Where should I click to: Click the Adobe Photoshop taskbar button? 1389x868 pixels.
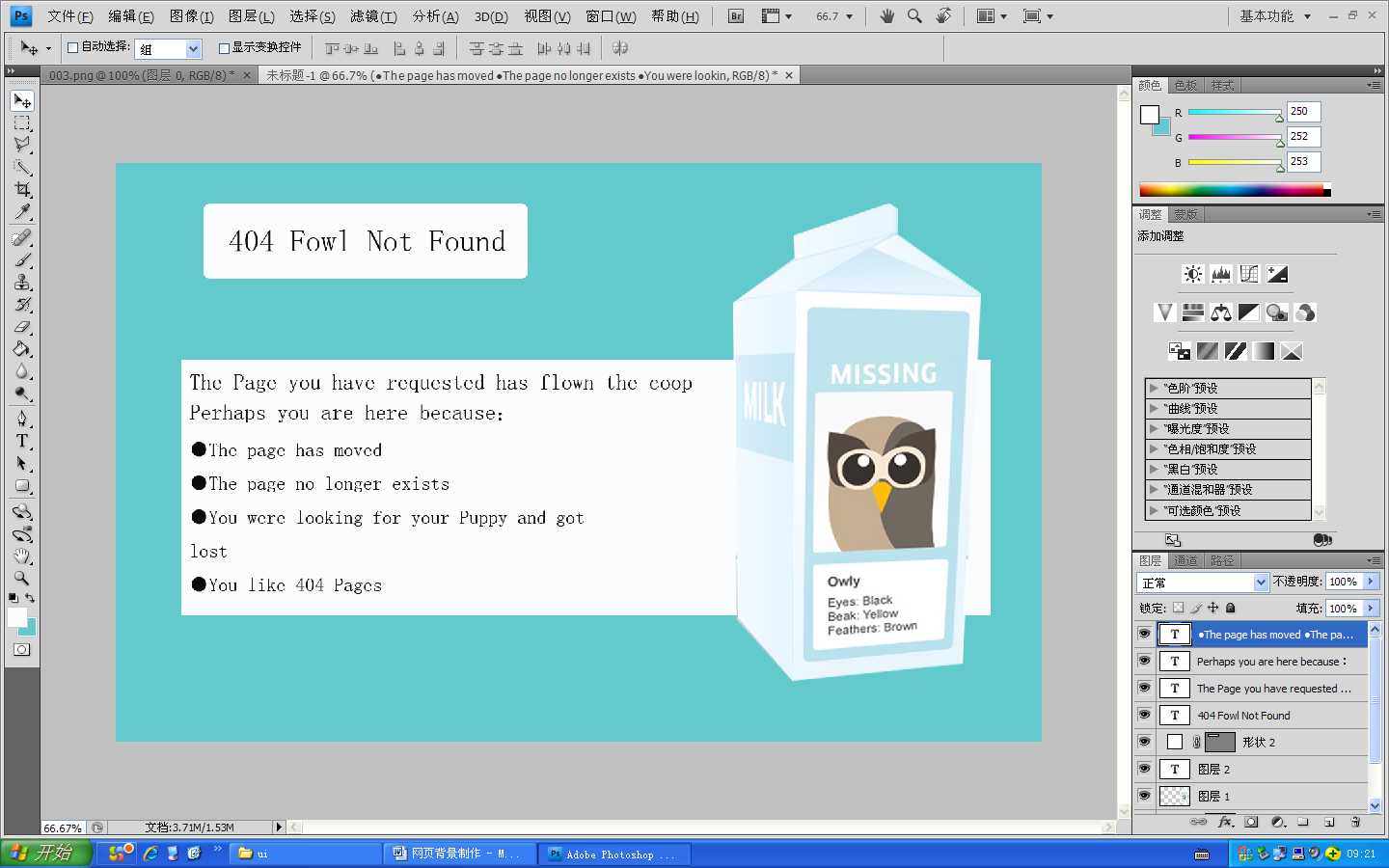(613, 854)
